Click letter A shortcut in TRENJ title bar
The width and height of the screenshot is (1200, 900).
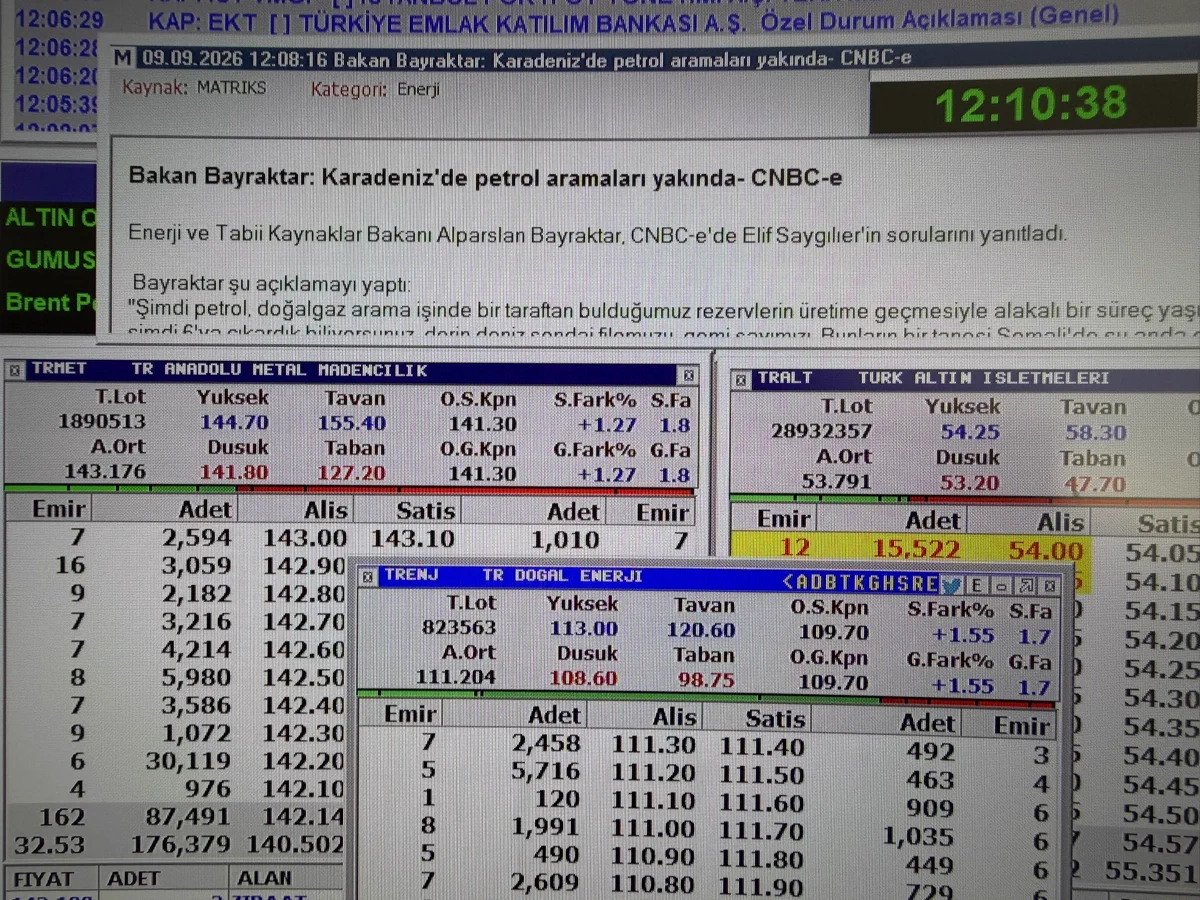803,584
